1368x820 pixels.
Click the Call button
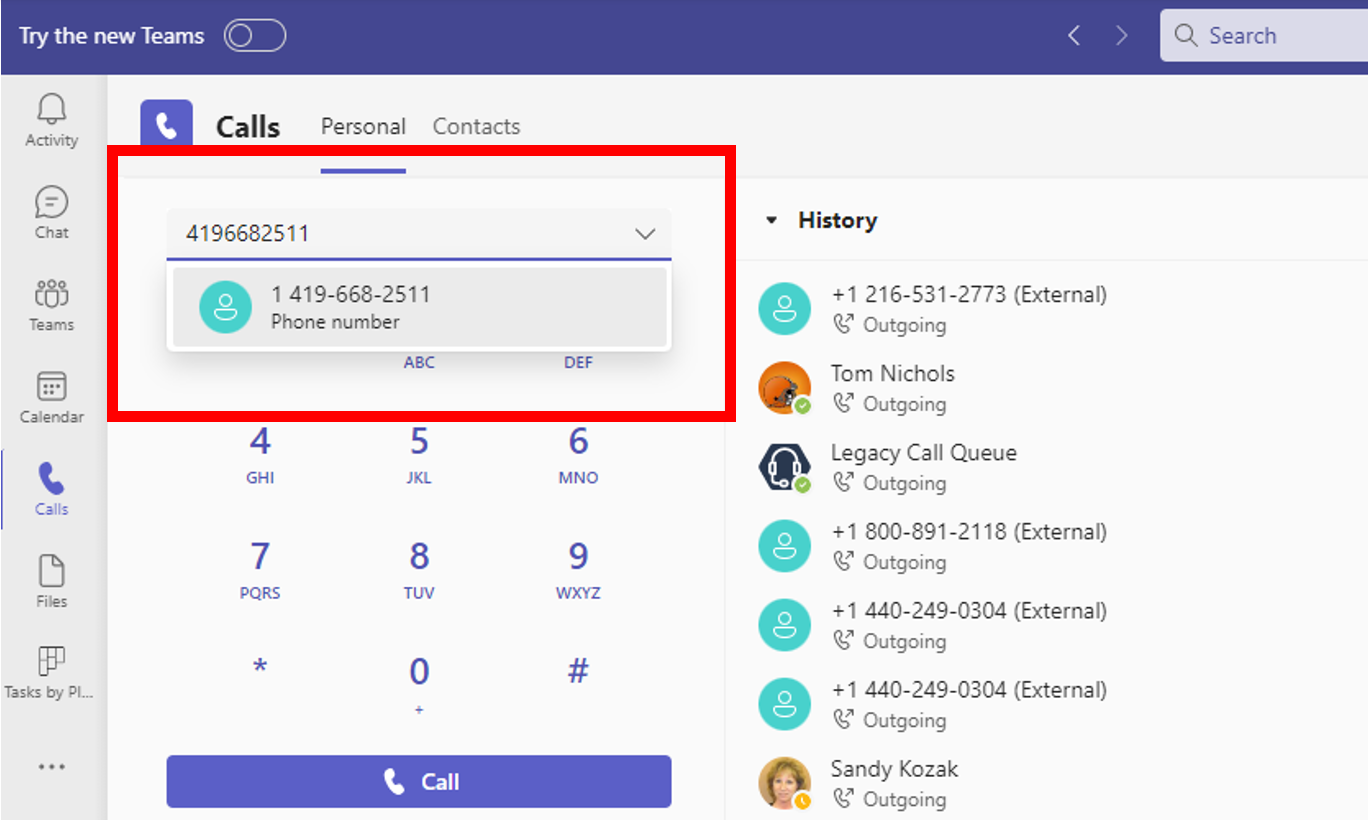(419, 781)
